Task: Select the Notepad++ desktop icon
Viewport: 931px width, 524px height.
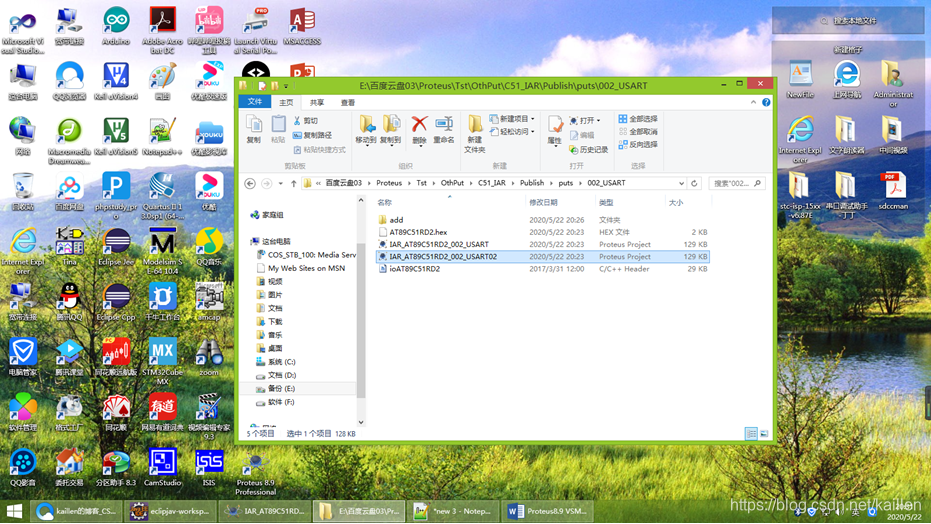Action: coord(162,136)
